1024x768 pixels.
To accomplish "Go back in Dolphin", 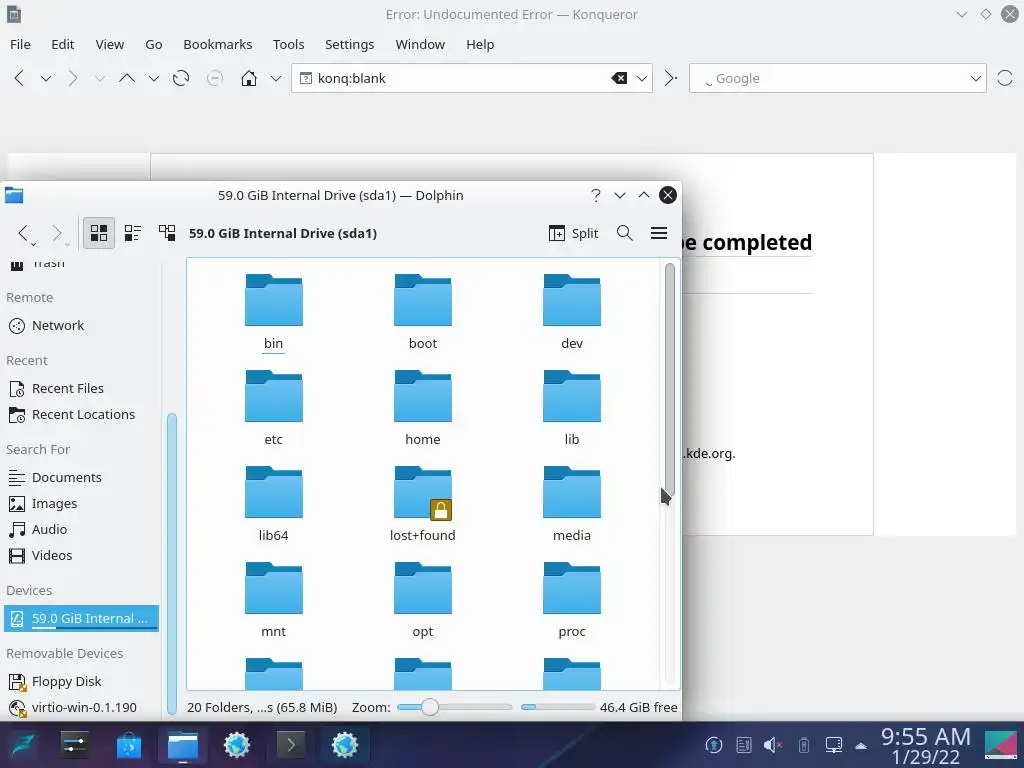I will 24,233.
